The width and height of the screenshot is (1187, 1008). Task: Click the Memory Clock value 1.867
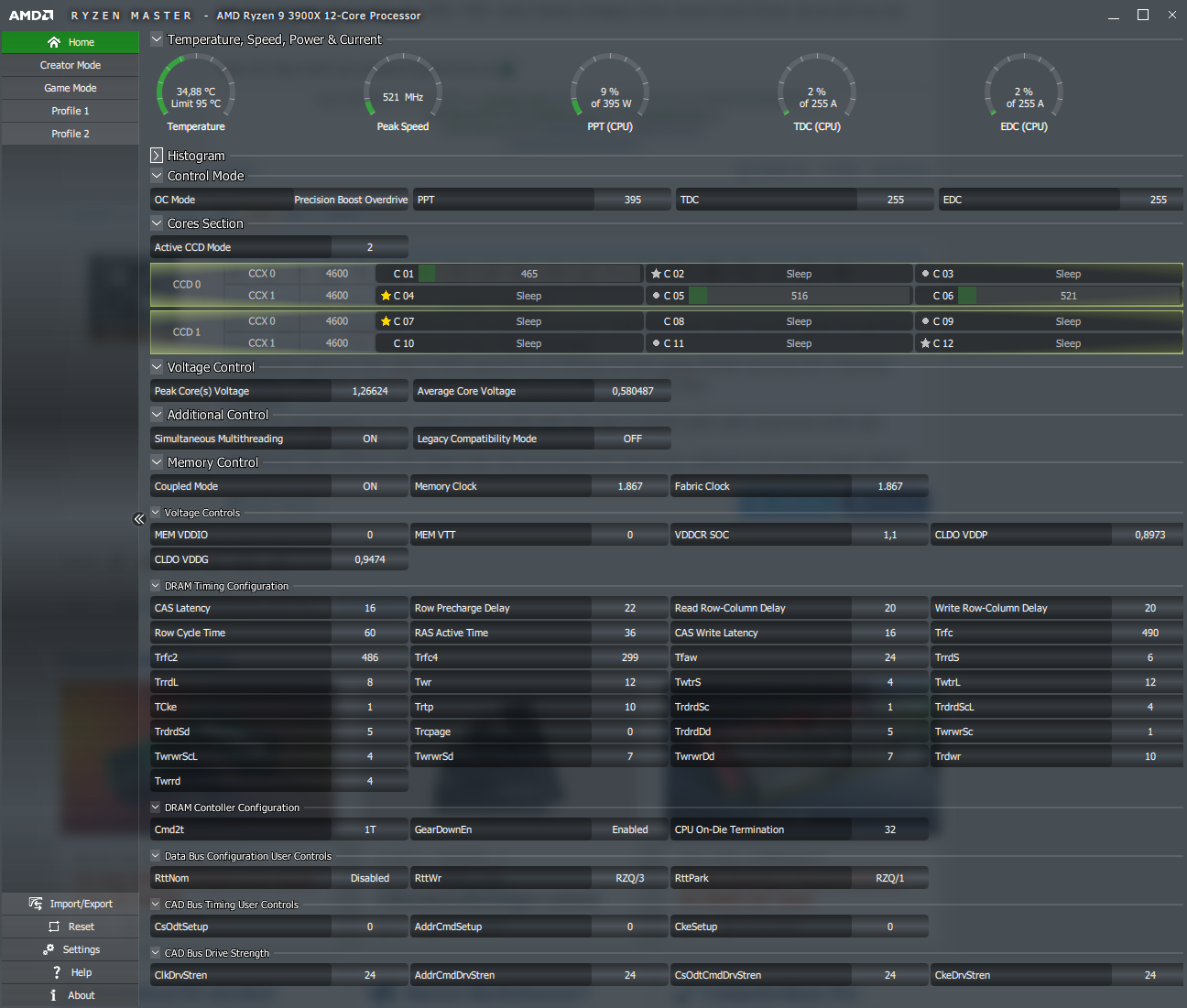(x=630, y=486)
